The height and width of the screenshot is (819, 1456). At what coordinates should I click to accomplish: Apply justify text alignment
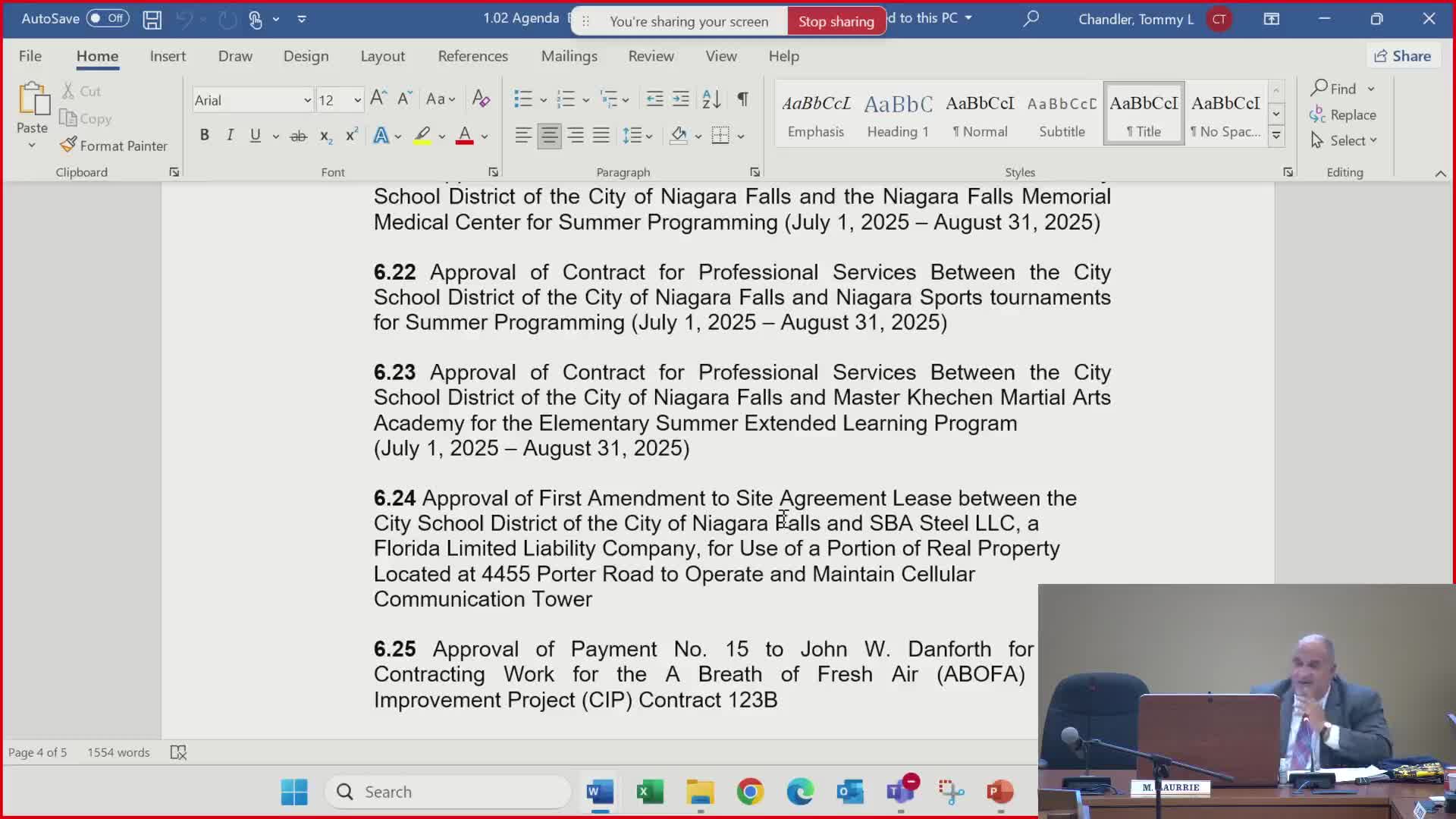coord(601,136)
